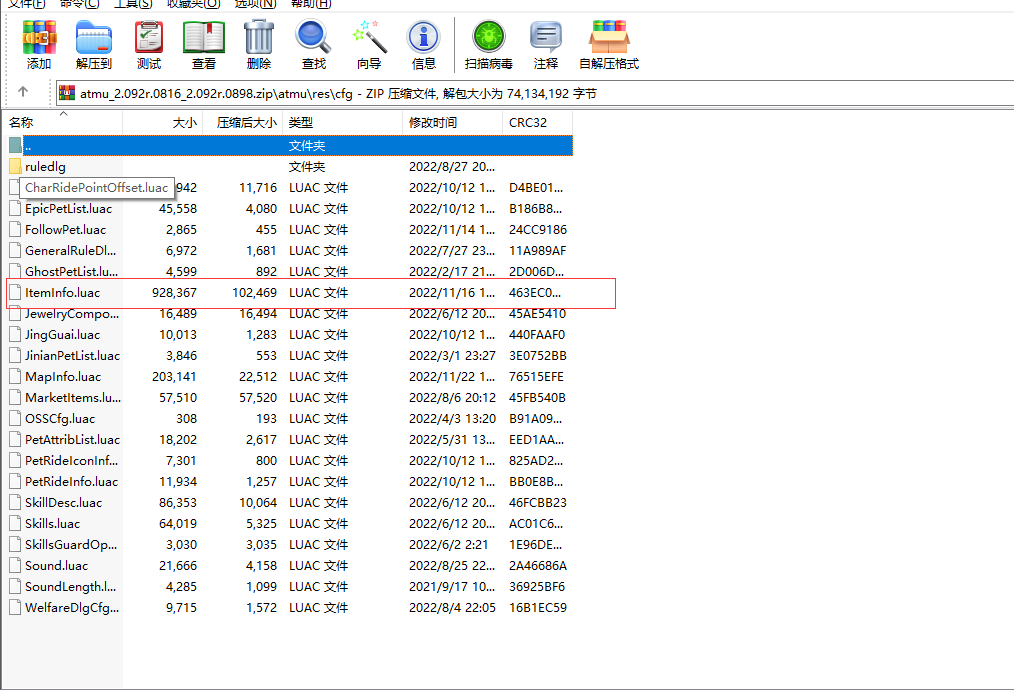Select the PetRideIconInf... file name
Image resolution: width=1014 pixels, height=690 pixels.
[72, 460]
